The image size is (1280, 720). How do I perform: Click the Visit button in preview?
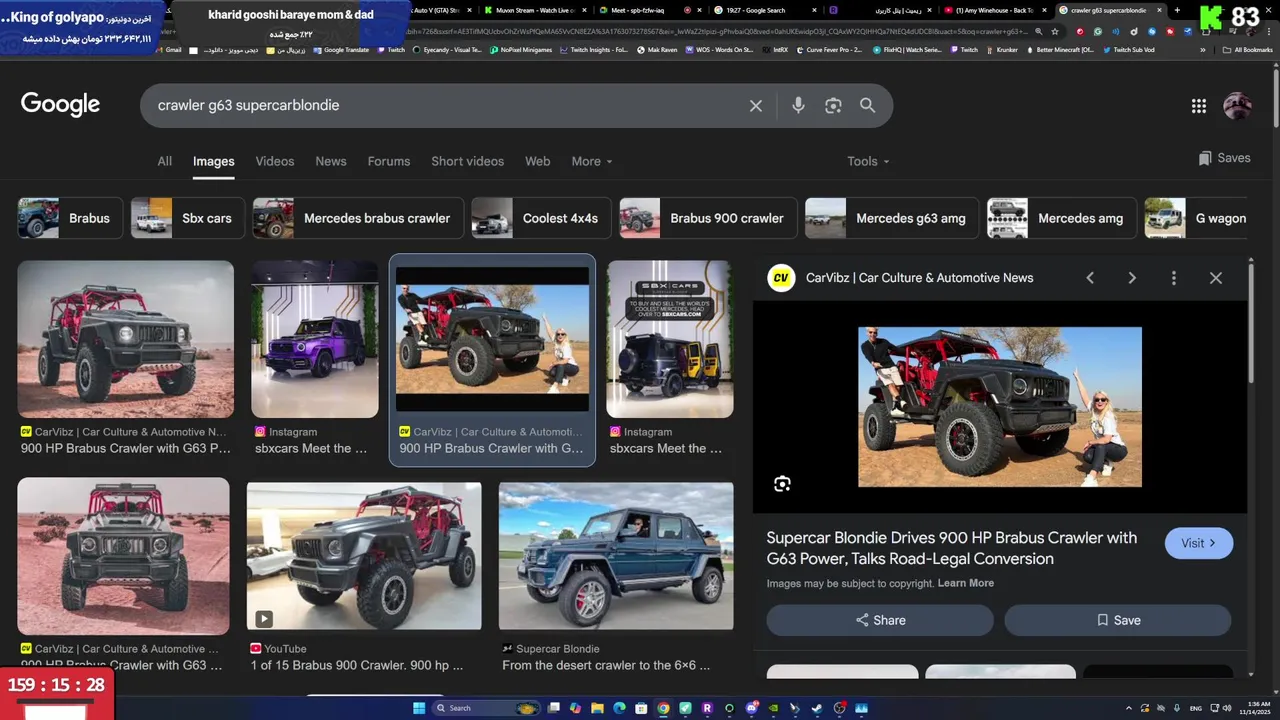(x=1199, y=543)
